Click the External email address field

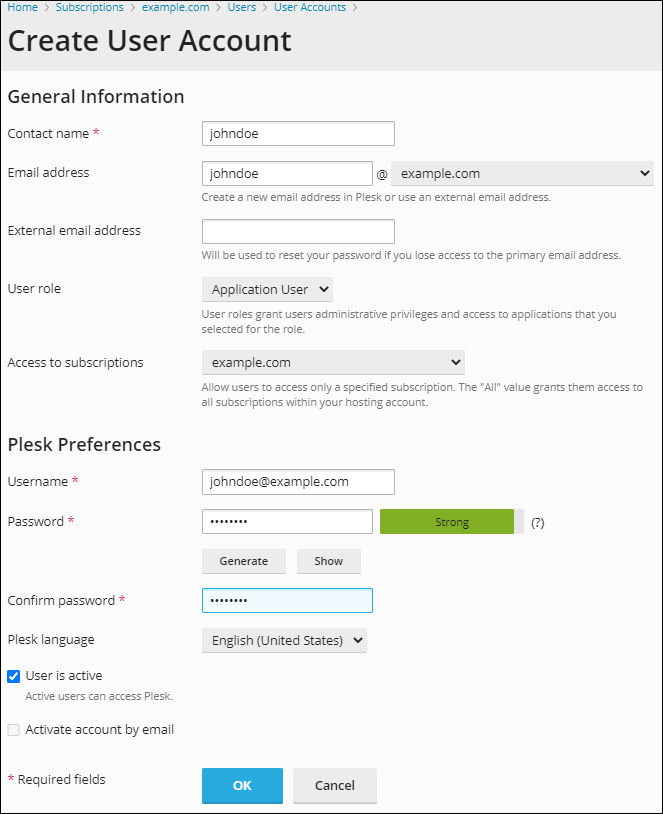pos(298,232)
